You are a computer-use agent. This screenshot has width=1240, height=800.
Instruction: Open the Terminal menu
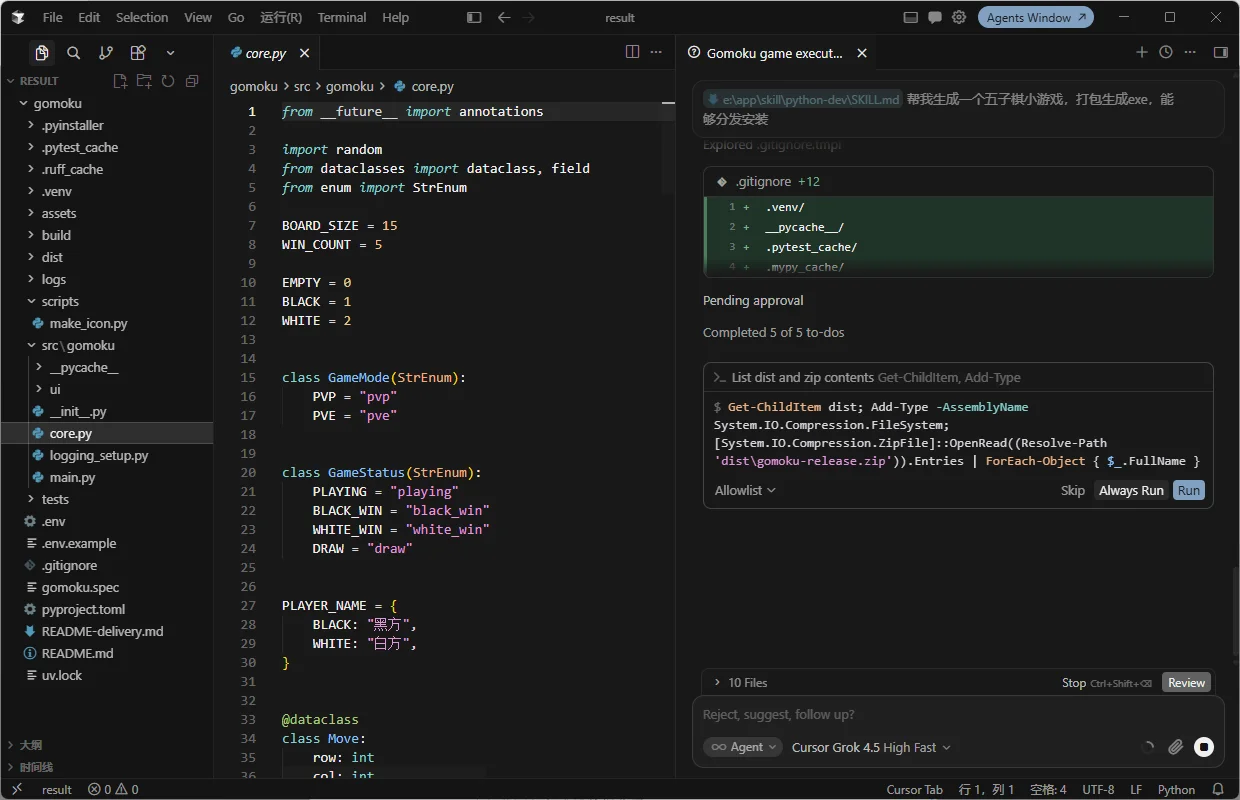click(x=341, y=17)
